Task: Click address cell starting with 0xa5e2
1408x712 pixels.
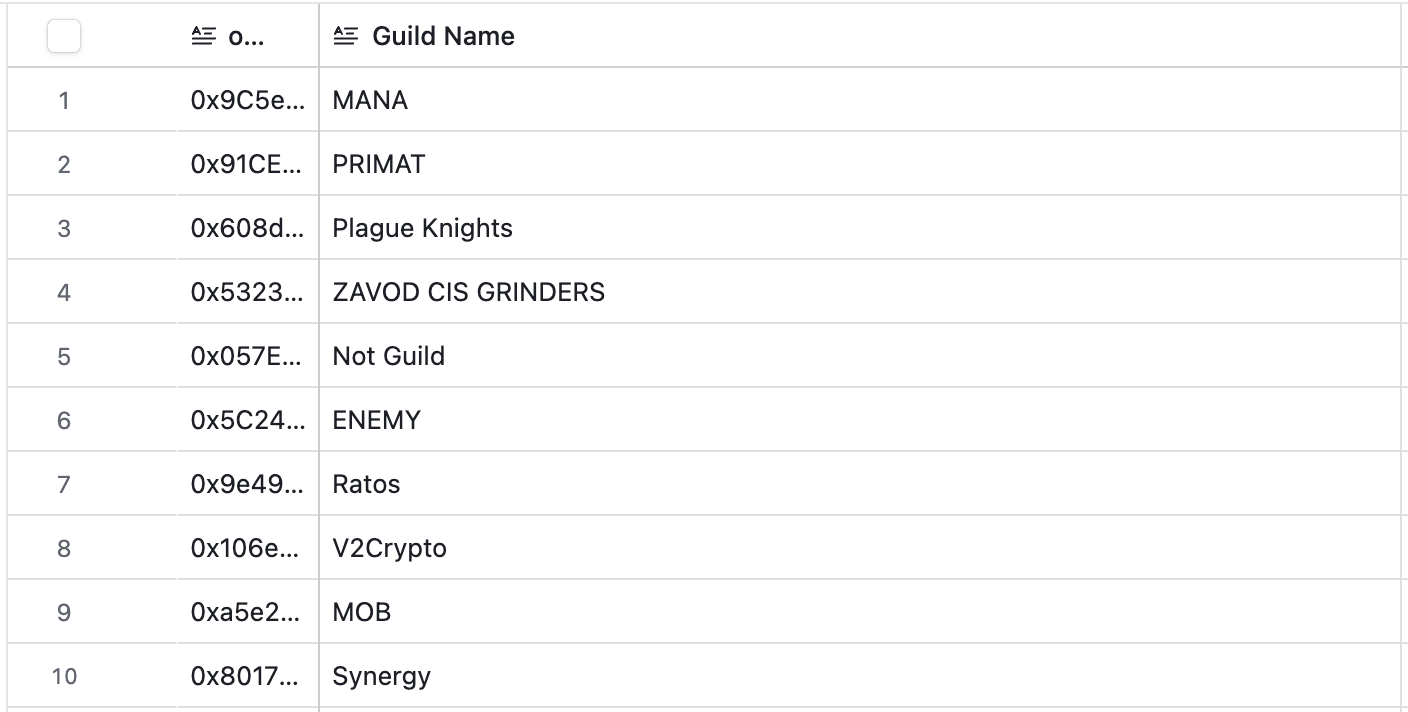Action: (246, 612)
